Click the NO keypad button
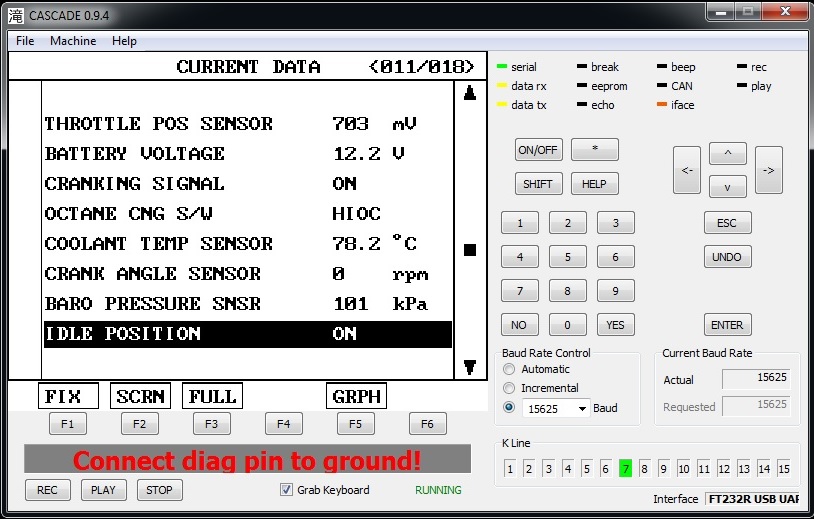Screen dimensions: 814x520 click(x=520, y=325)
